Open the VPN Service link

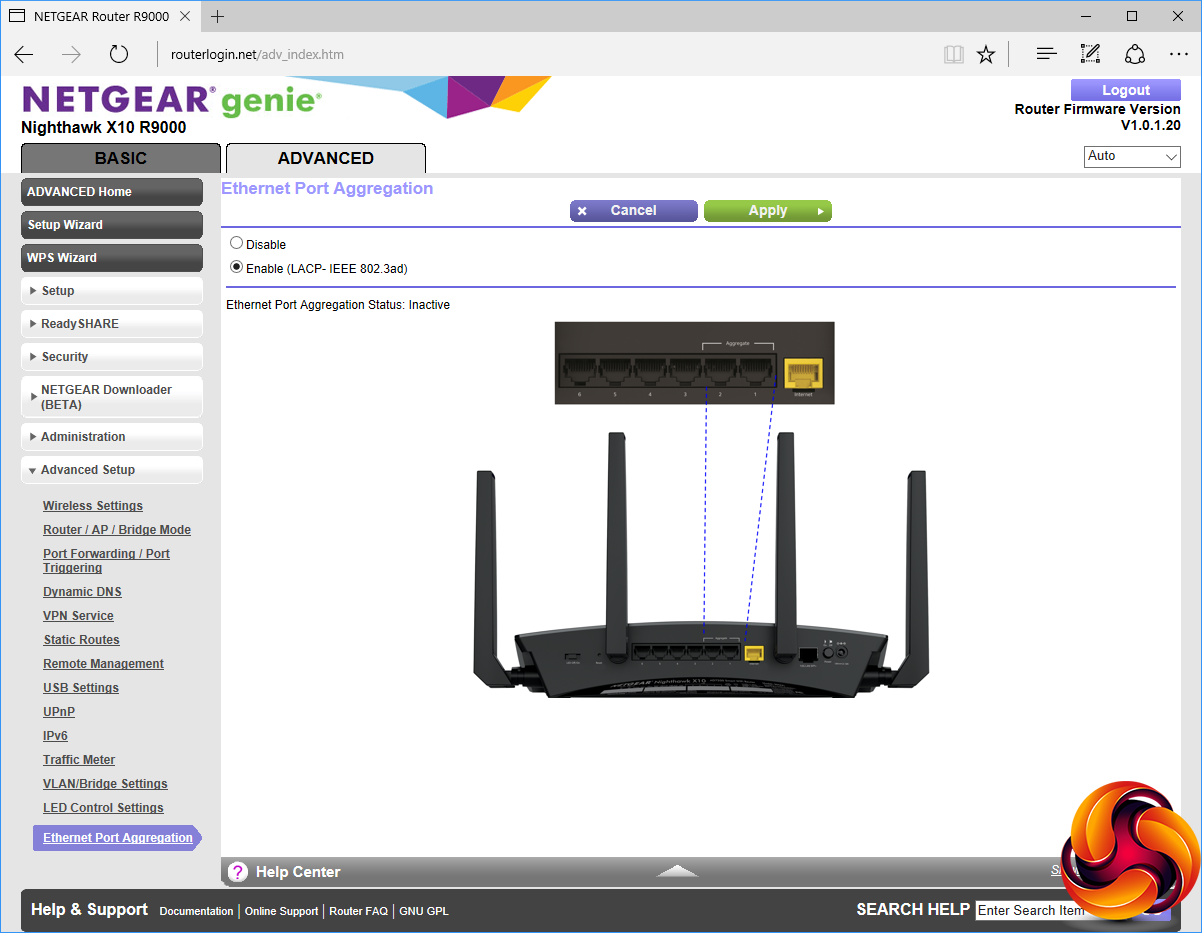point(78,616)
